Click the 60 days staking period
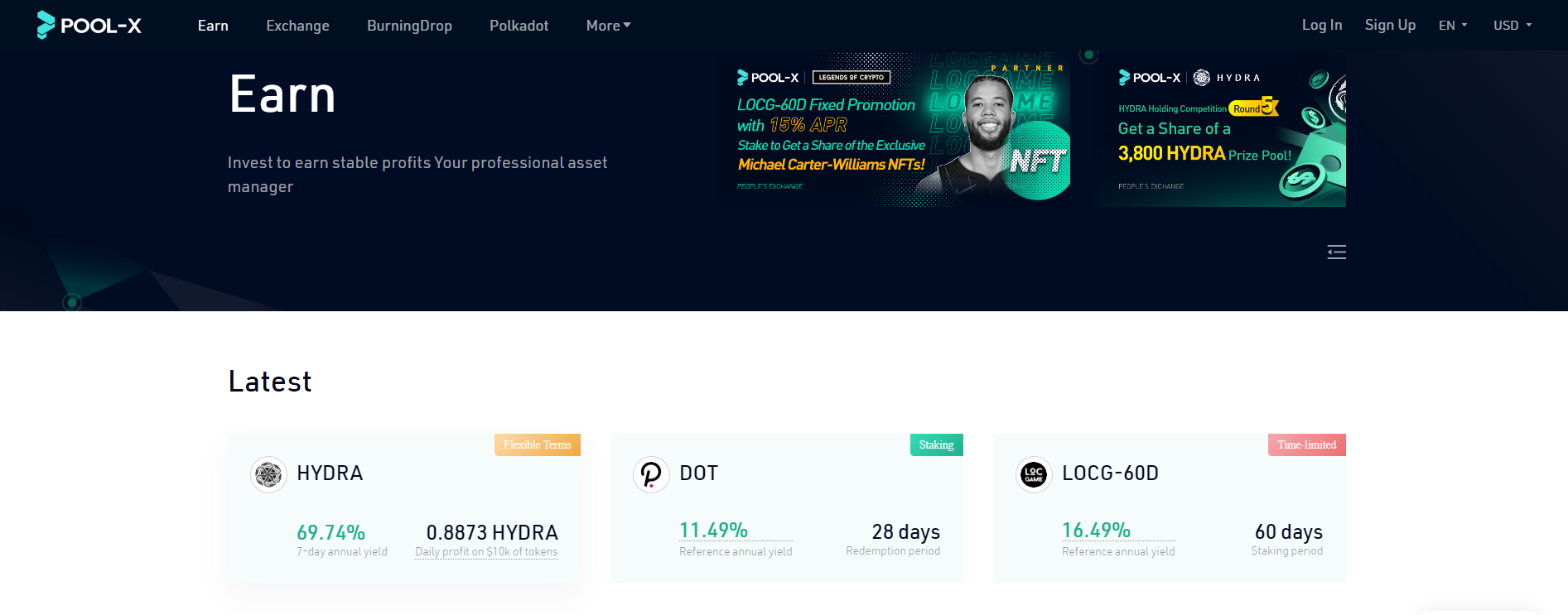Viewport: 1568px width, 615px height. coord(1288,531)
